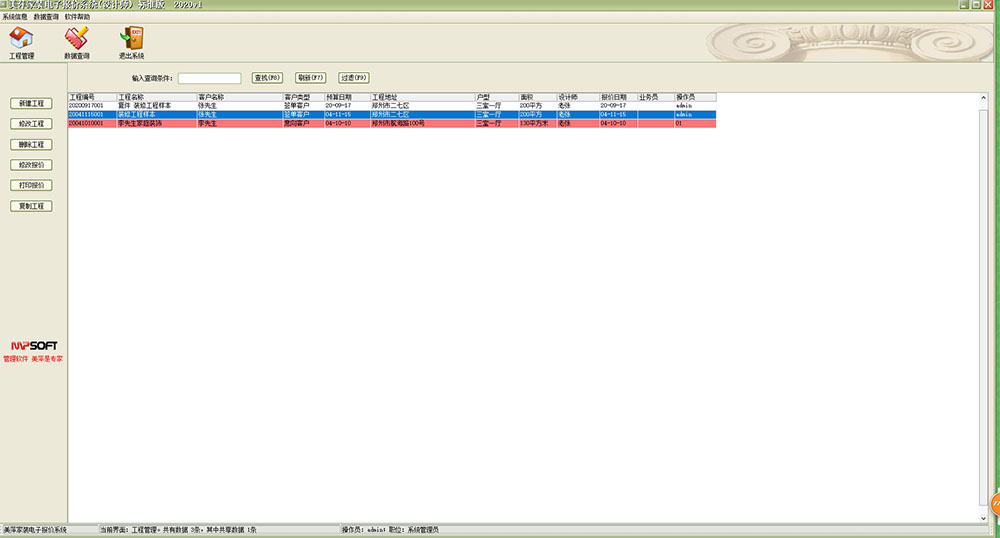The width and height of the screenshot is (1000, 538).
Task: Click the 过滤(F9) filter button
Action: click(x=354, y=78)
